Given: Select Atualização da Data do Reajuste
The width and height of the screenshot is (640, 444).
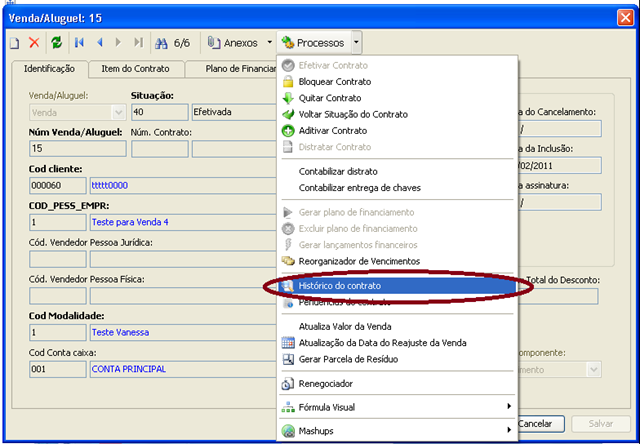Looking at the screenshot, I should [x=397, y=343].
